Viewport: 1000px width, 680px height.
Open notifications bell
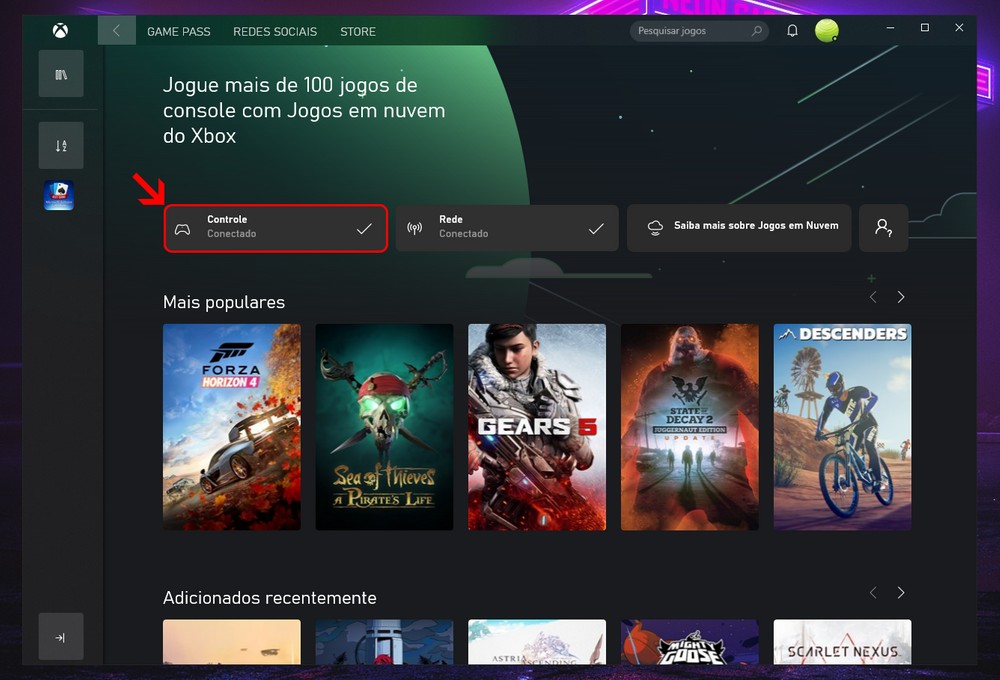792,31
